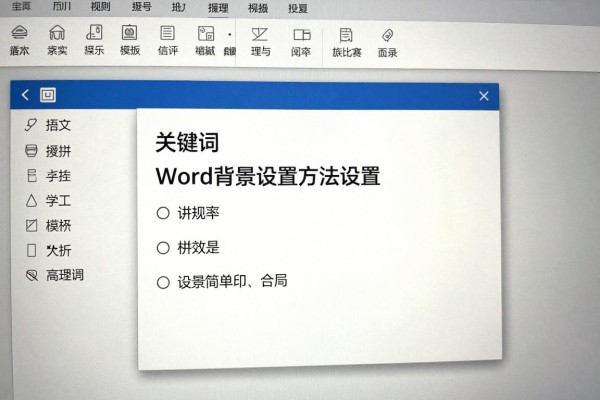Select 捂文 in the dialog sidebar
Viewport: 600px width, 400px height.
click(x=48, y=125)
